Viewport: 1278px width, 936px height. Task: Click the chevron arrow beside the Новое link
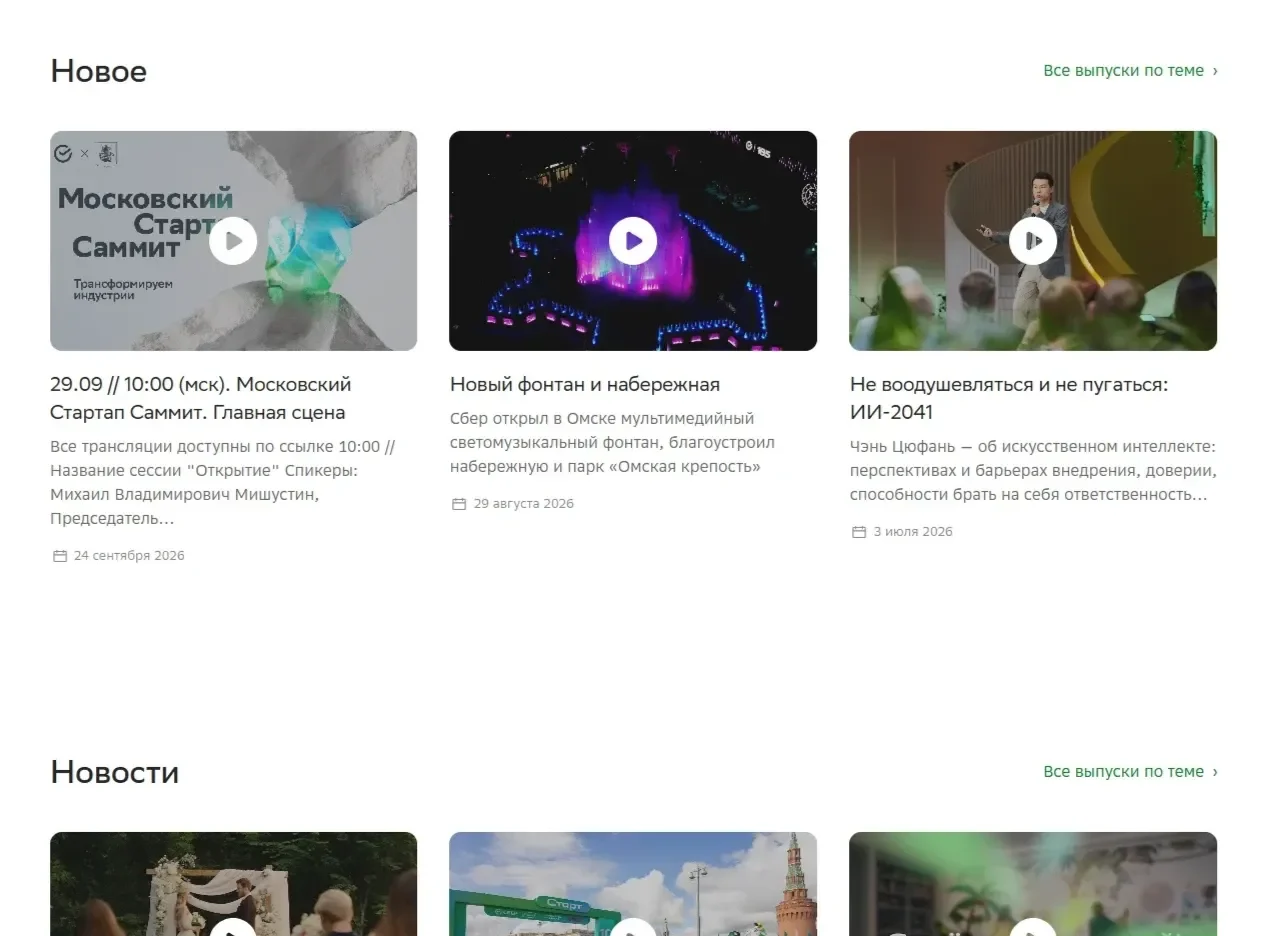[1215, 71]
